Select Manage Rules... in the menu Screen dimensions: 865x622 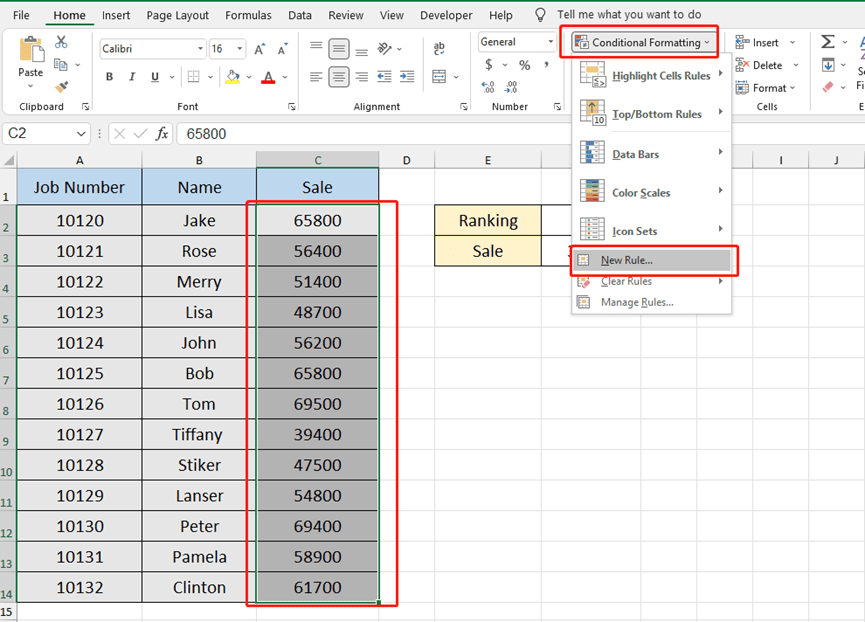tap(652, 302)
